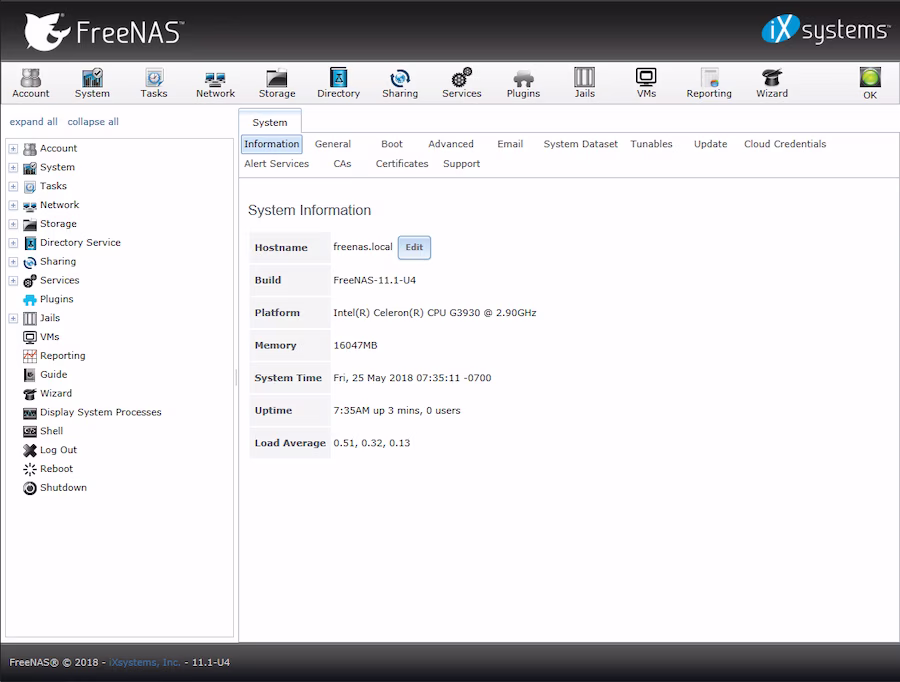This screenshot has height=682, width=900.
Task: Expand the Storage tree node
Action: [x=13, y=224]
